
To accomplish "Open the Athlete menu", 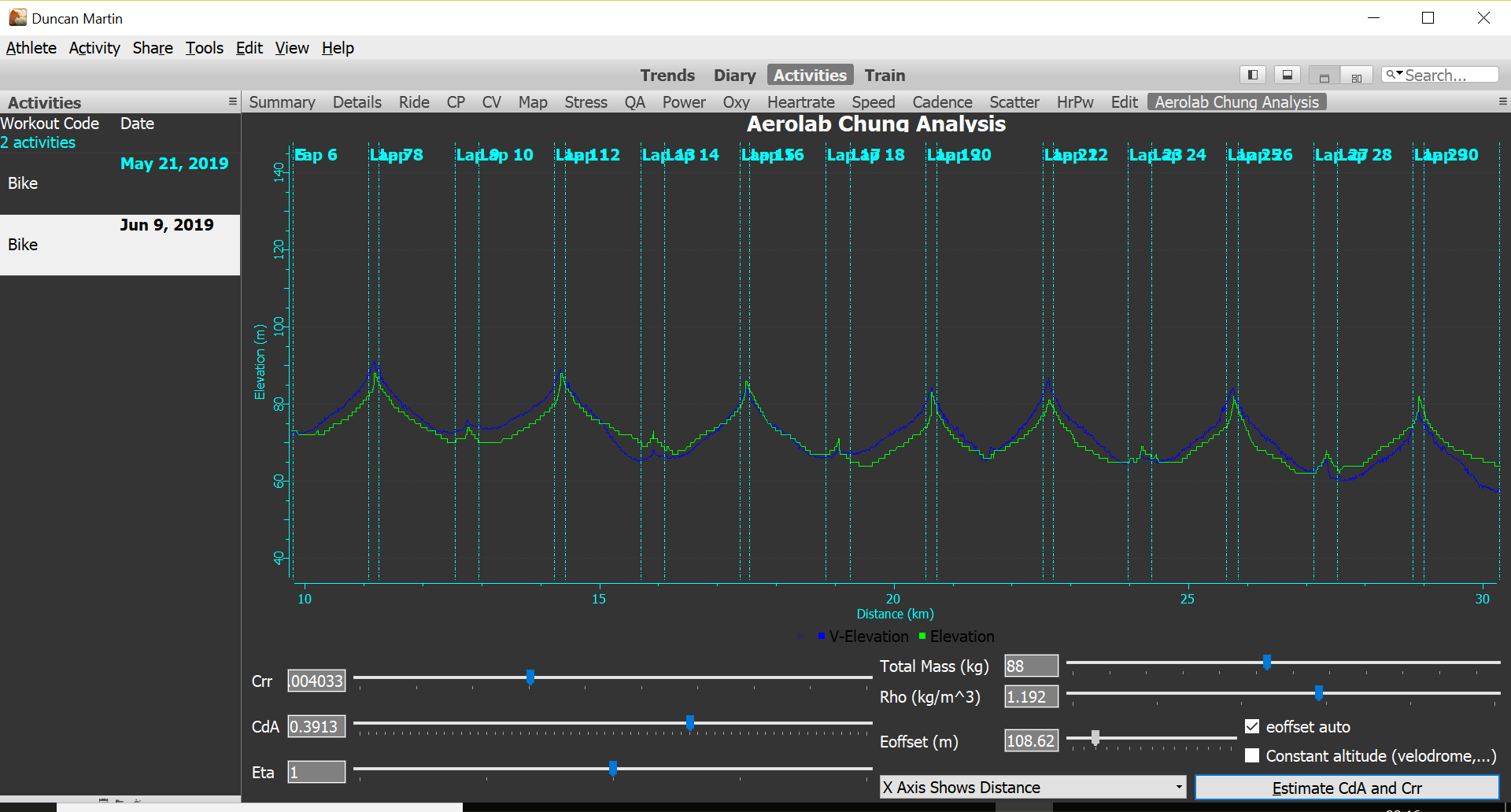I will 31,48.
